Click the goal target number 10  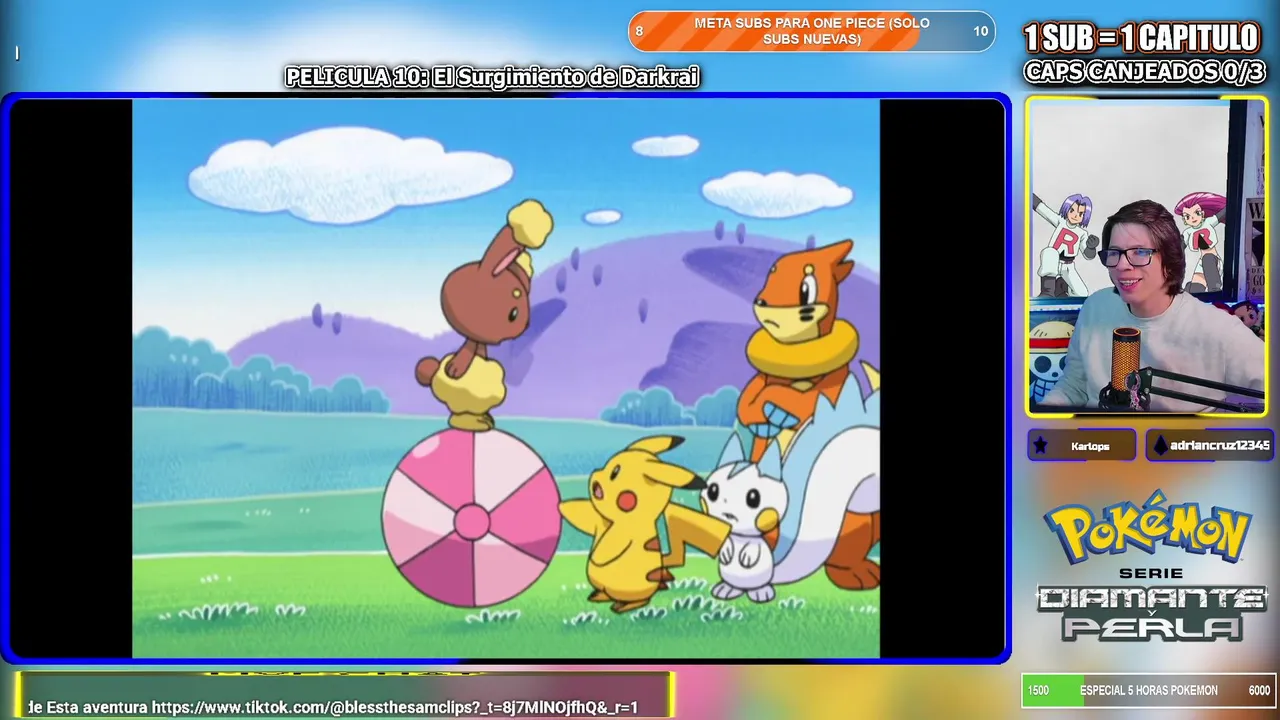tap(980, 31)
